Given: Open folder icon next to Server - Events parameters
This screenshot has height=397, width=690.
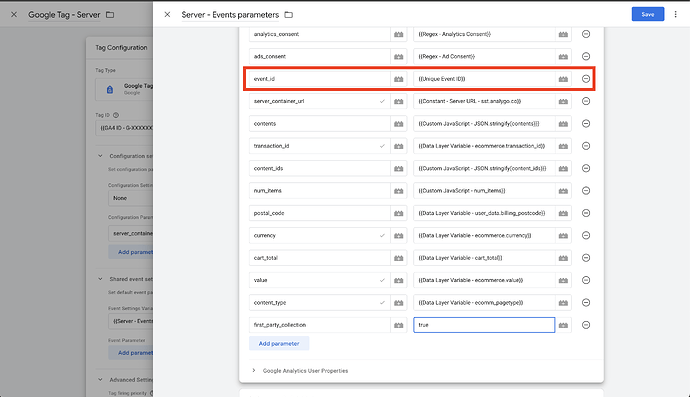Looking at the screenshot, I should [x=289, y=15].
